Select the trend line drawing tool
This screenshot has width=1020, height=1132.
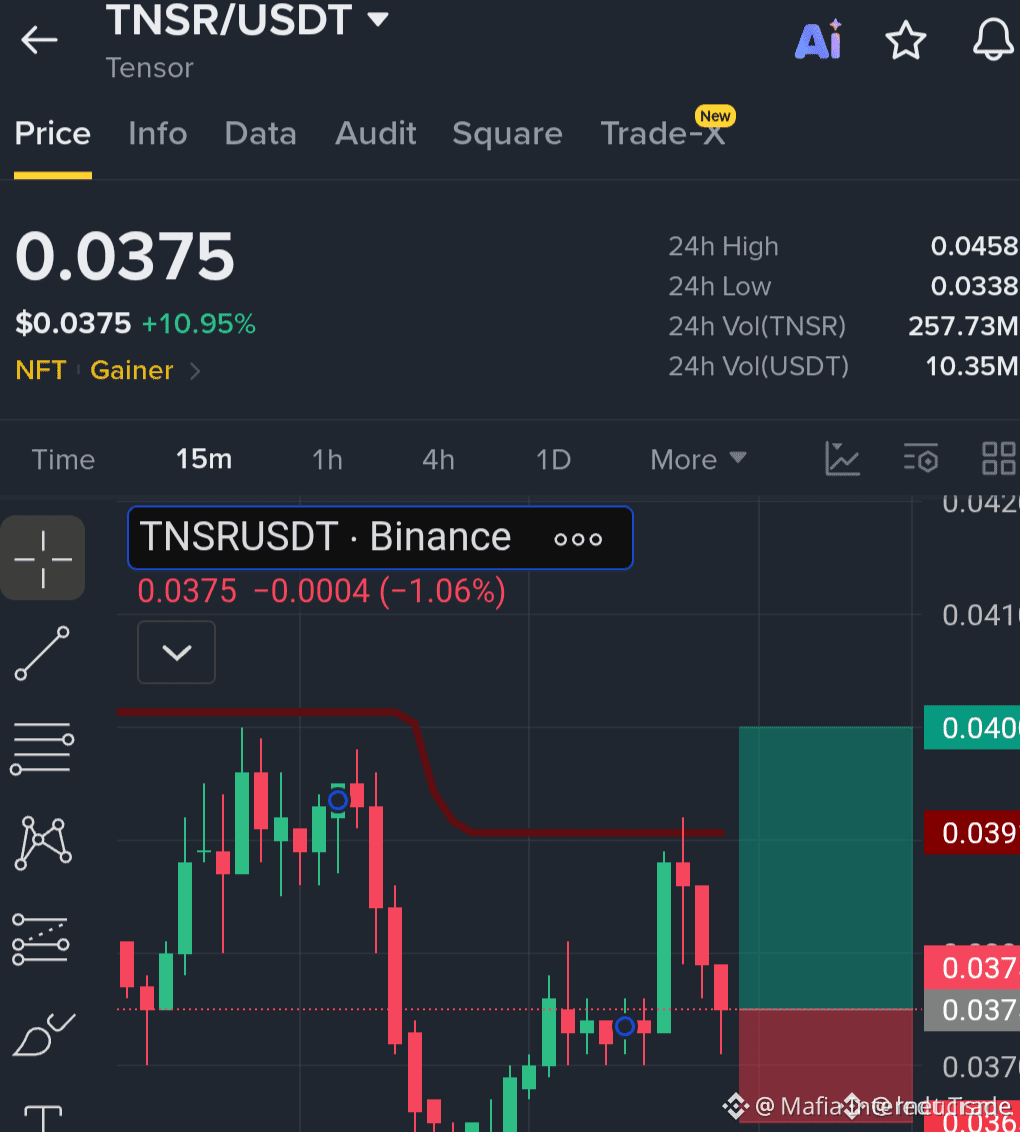click(43, 653)
